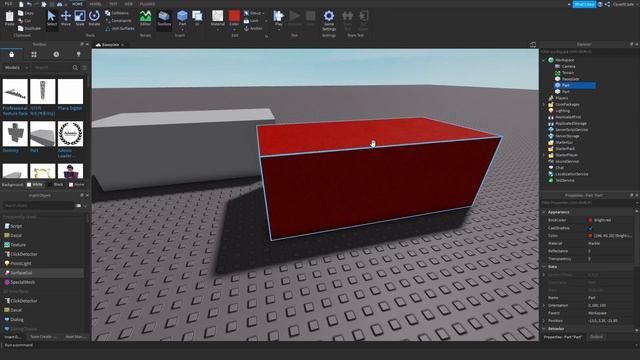Open Toolbox Creations lightbulb tab icon

[x=78, y=54]
